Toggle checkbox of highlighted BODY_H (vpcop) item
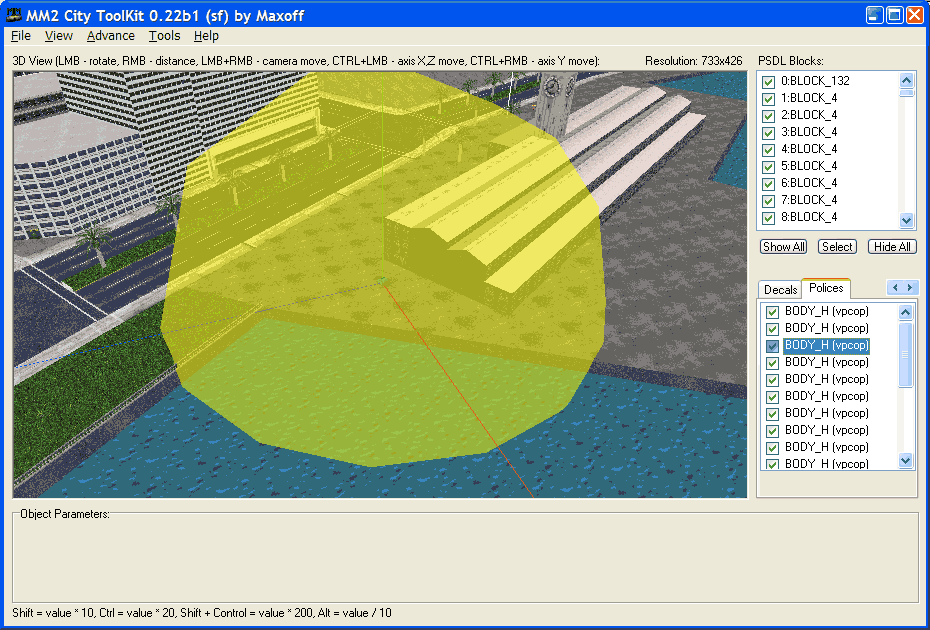The image size is (930, 630). click(772, 346)
